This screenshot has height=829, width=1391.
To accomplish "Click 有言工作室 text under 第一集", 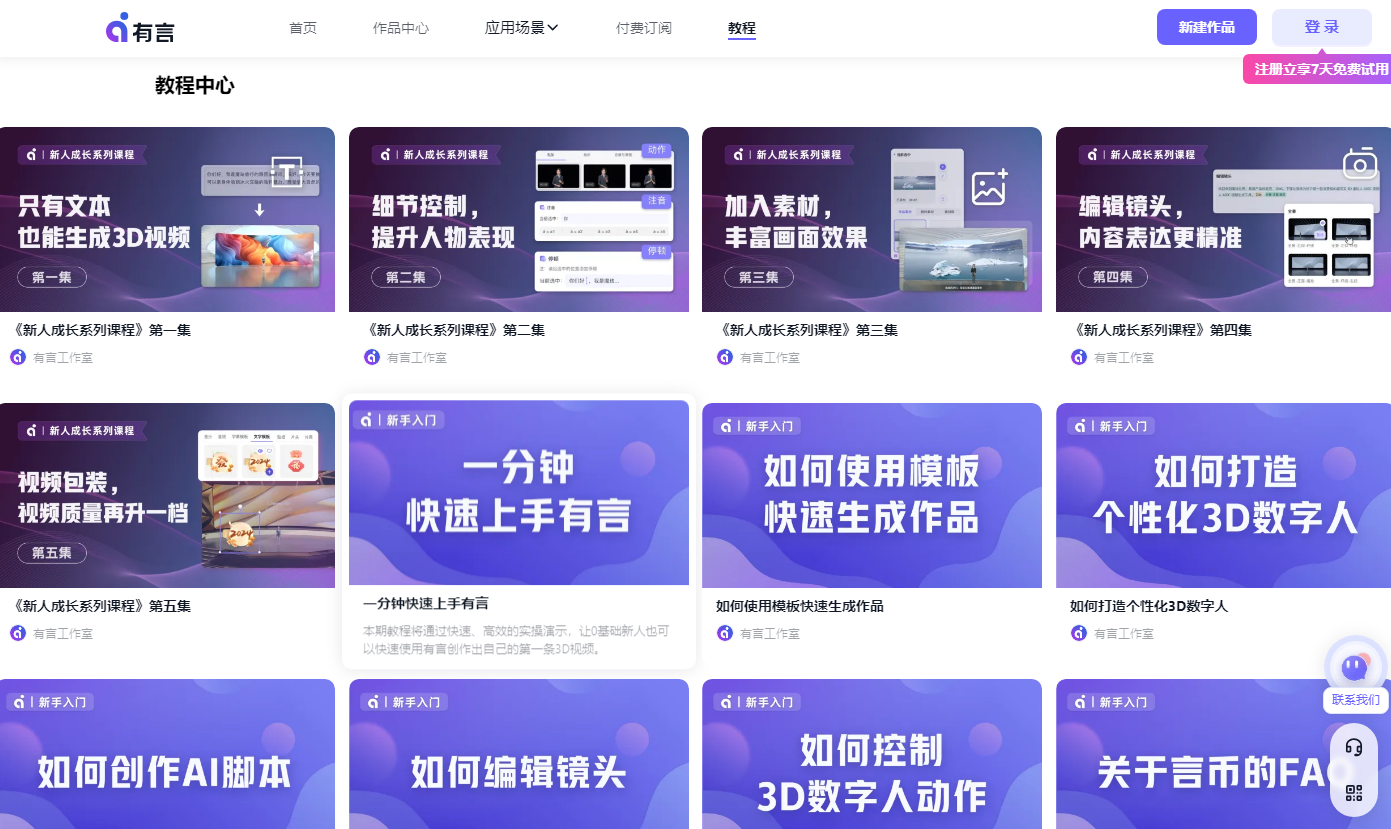I will tap(63, 357).
